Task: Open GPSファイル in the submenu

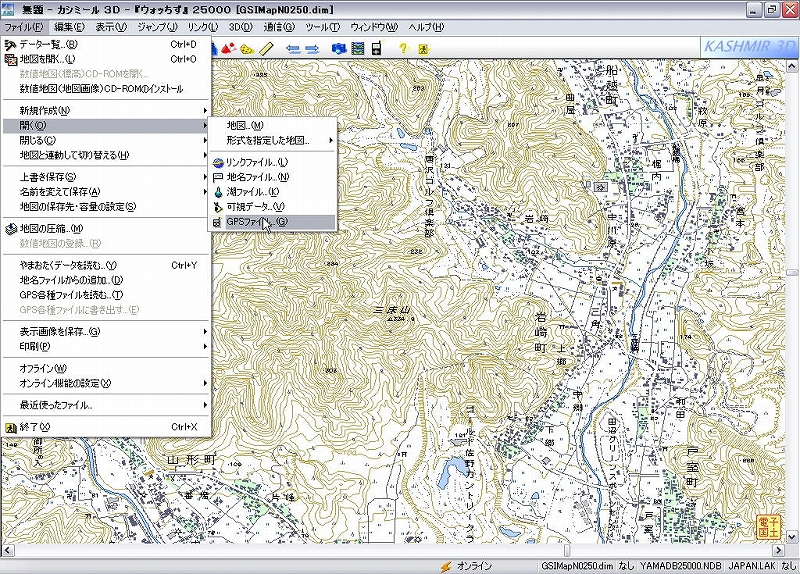Action: pyautogui.click(x=272, y=222)
